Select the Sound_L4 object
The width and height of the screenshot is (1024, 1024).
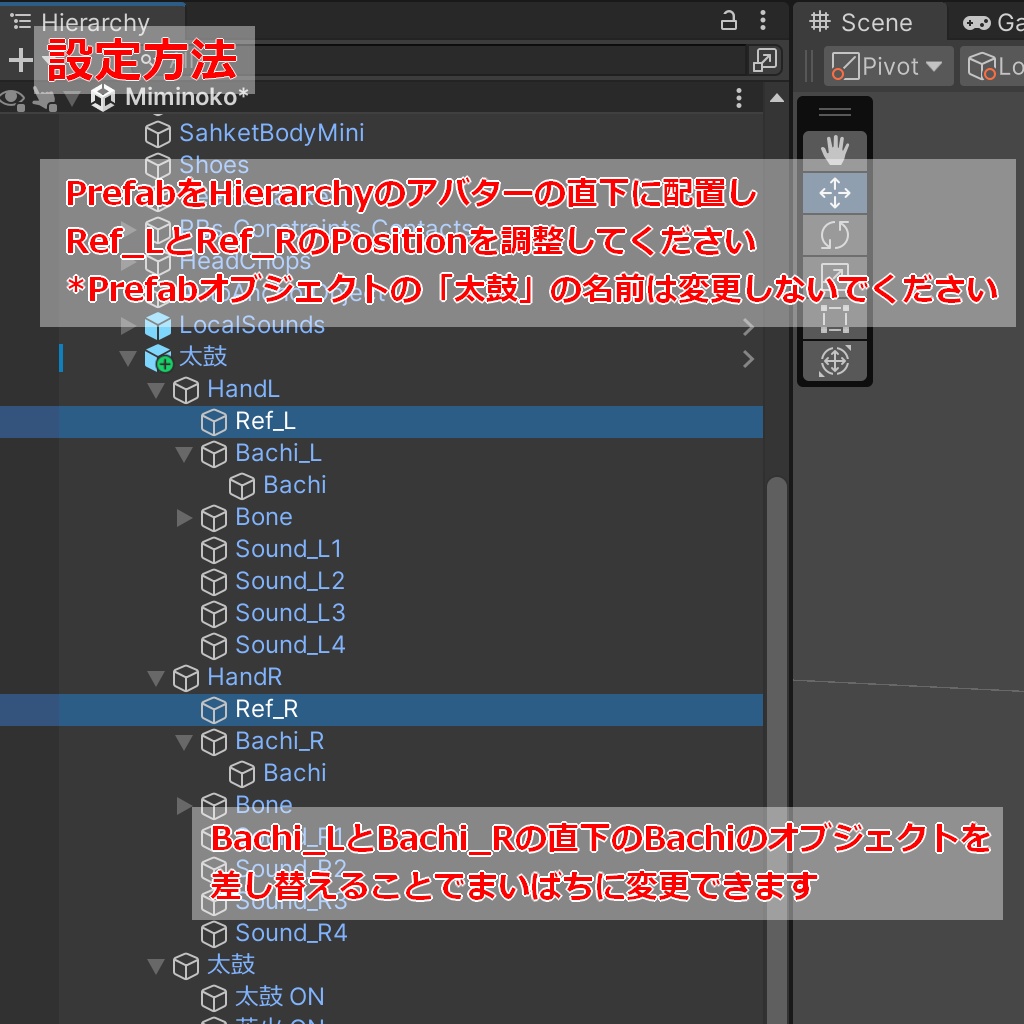(x=290, y=645)
